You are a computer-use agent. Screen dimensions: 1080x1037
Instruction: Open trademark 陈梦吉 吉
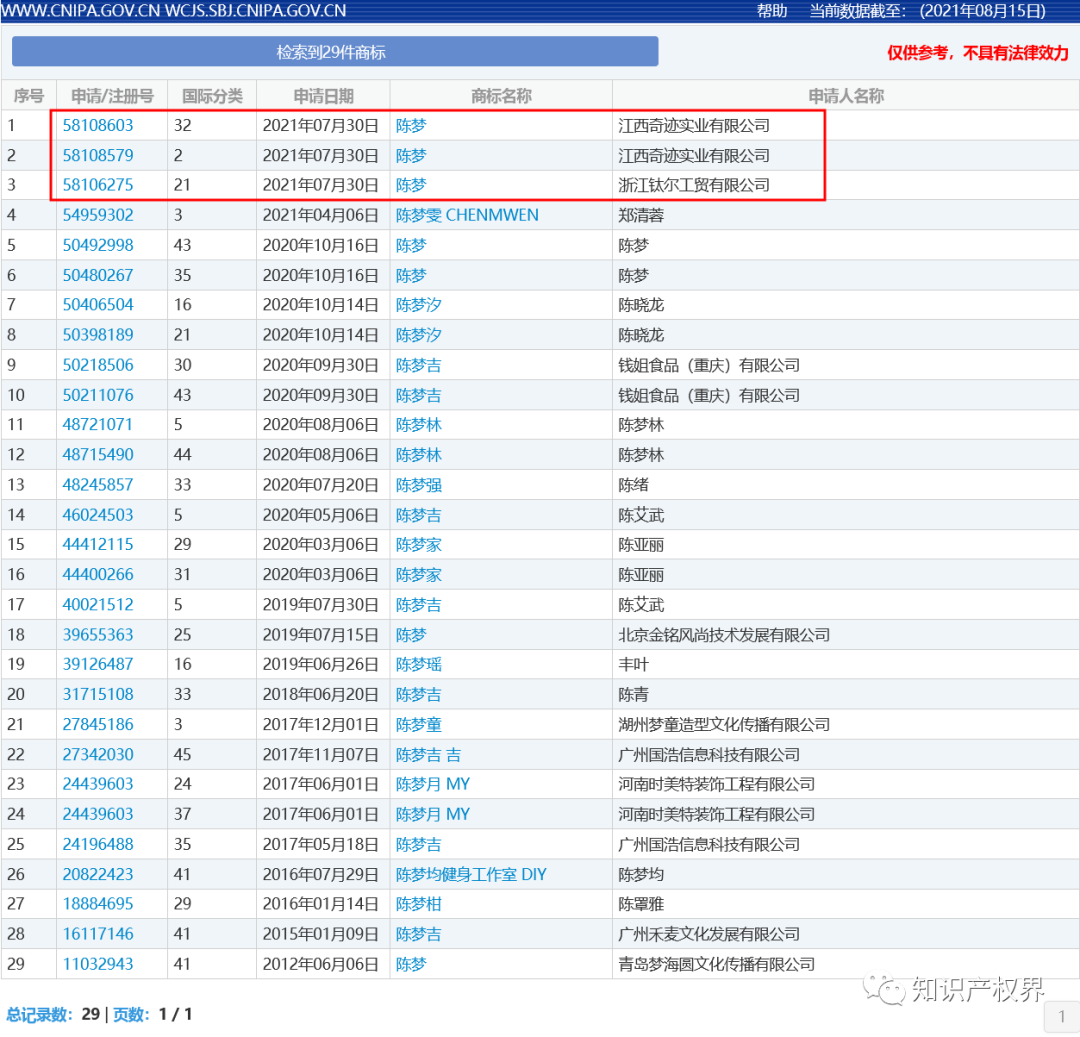pyautogui.click(x=428, y=755)
